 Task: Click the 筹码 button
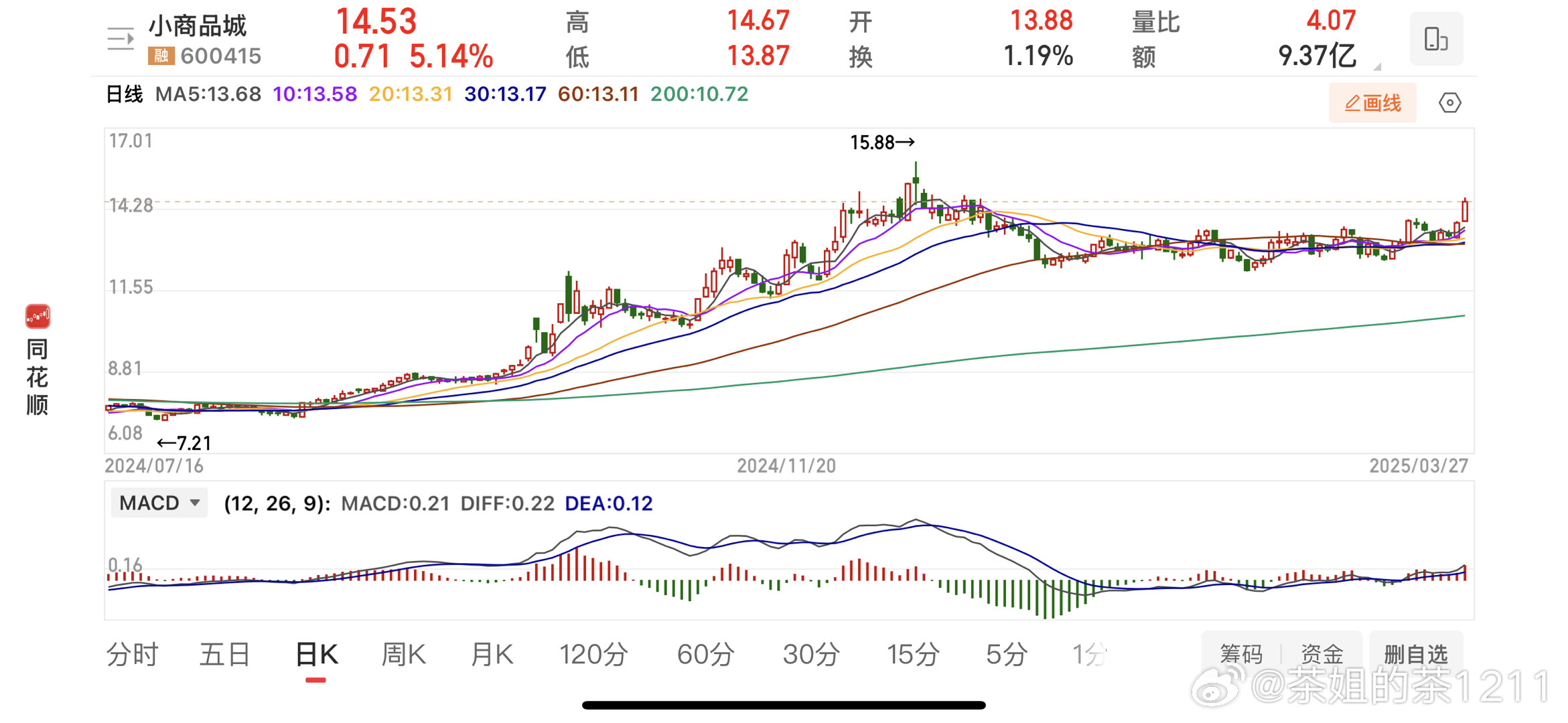[1240, 653]
